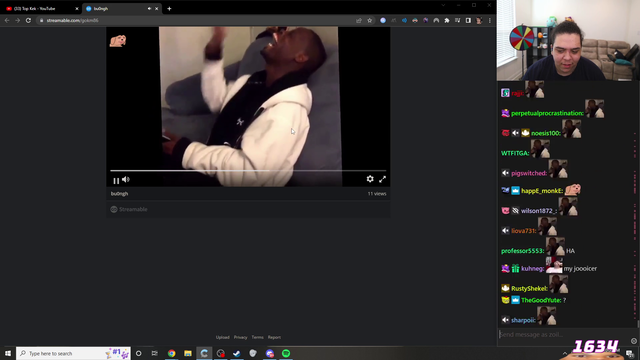Open the Terms footer link

(x=258, y=337)
